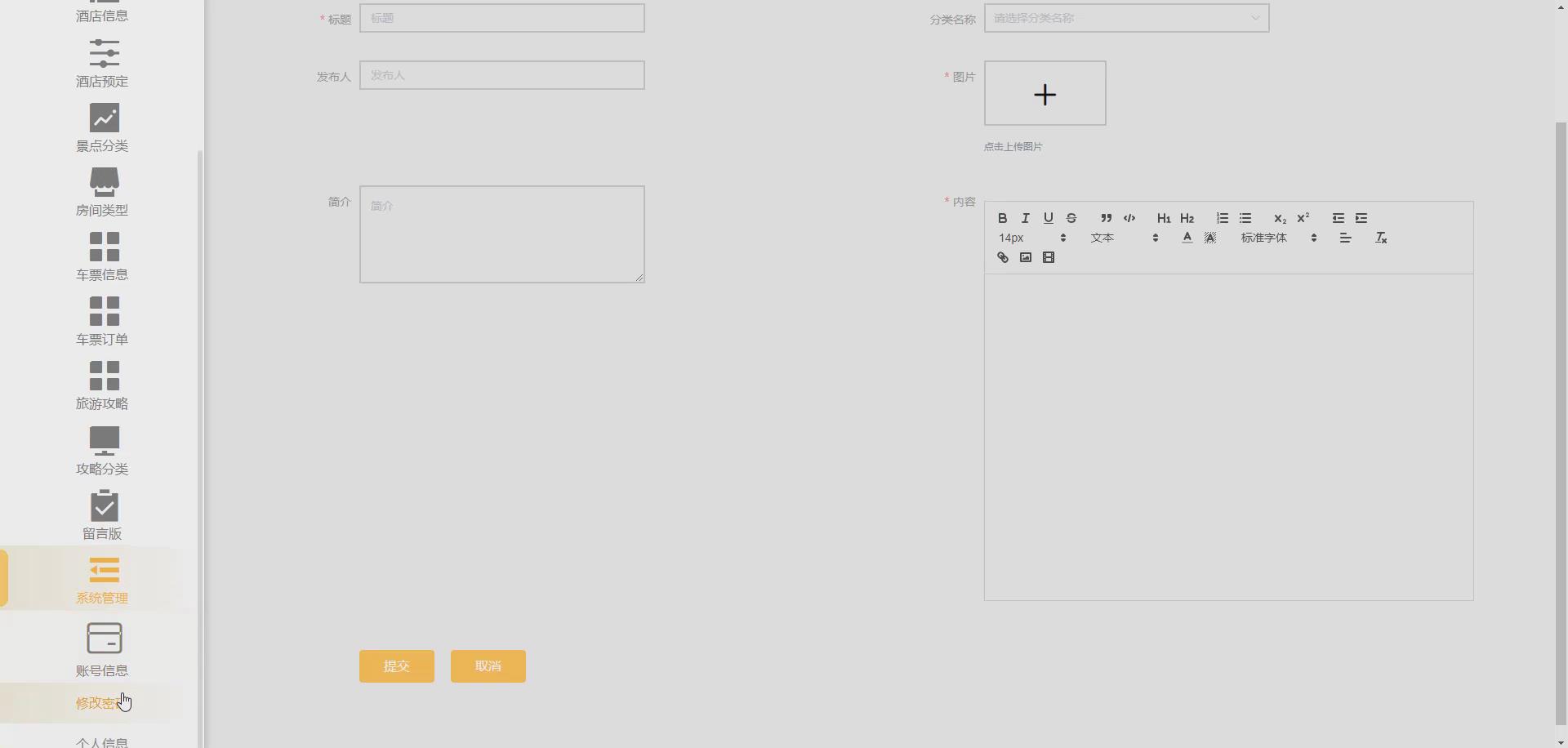Apply superscript formatting
1568x748 pixels.
coord(1303,218)
